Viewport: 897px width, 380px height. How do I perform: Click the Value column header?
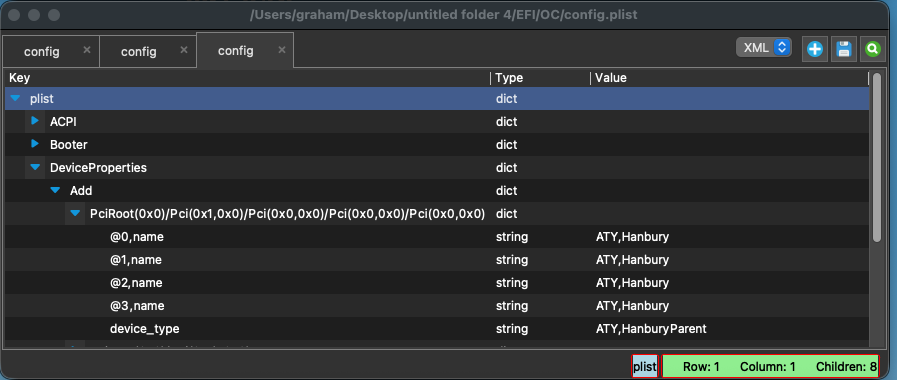pyautogui.click(x=729, y=78)
